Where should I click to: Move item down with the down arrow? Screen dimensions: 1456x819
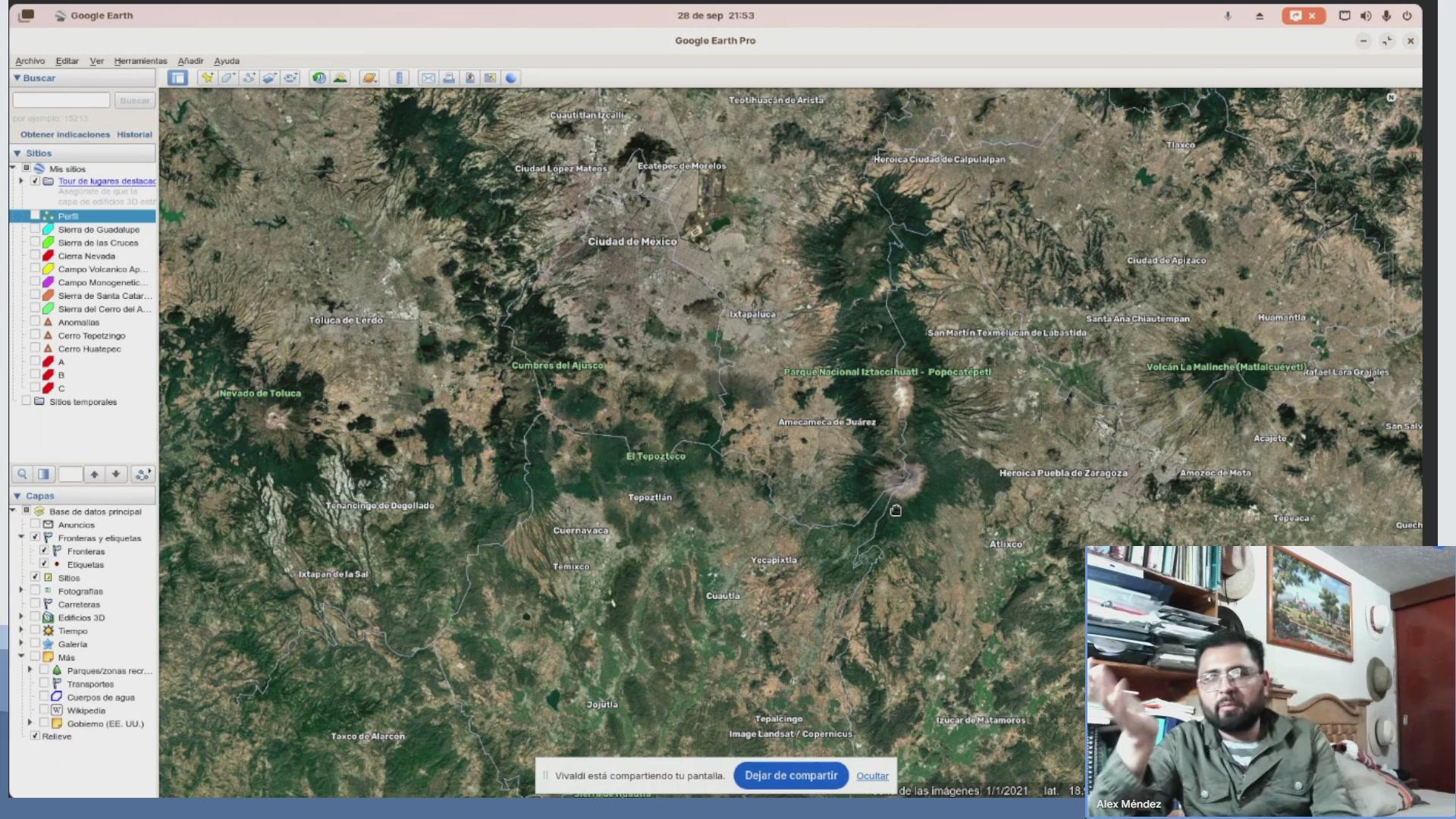tap(115, 474)
